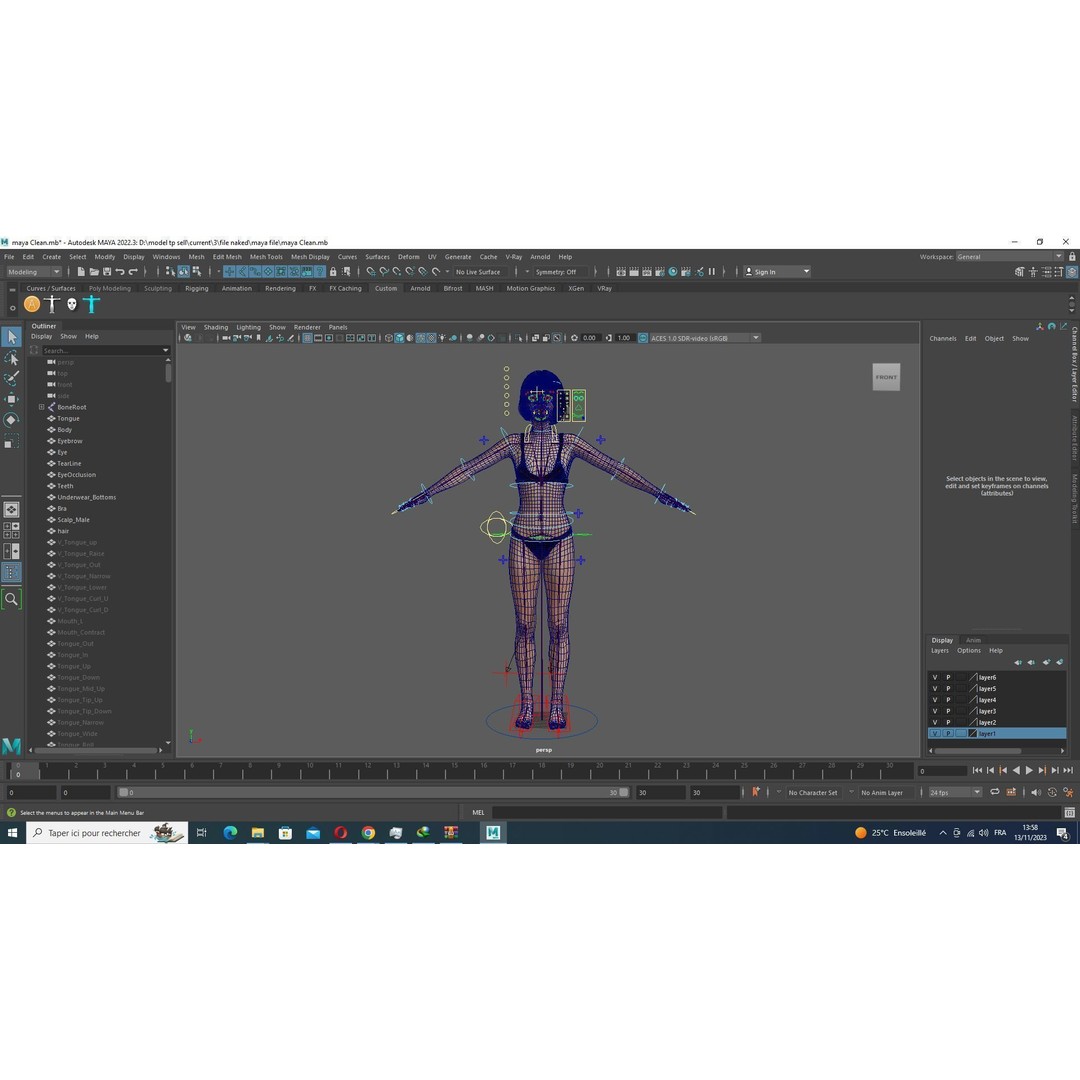The height and width of the screenshot is (1080, 1080).
Task: Open the Outliner search magnifier tool
Action: 12,599
